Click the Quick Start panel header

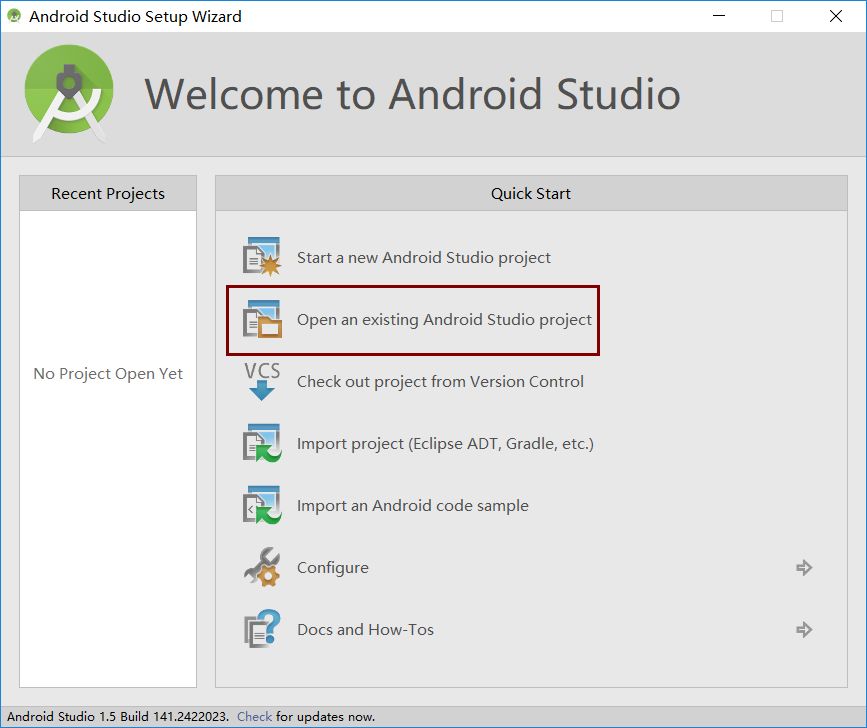tap(531, 193)
